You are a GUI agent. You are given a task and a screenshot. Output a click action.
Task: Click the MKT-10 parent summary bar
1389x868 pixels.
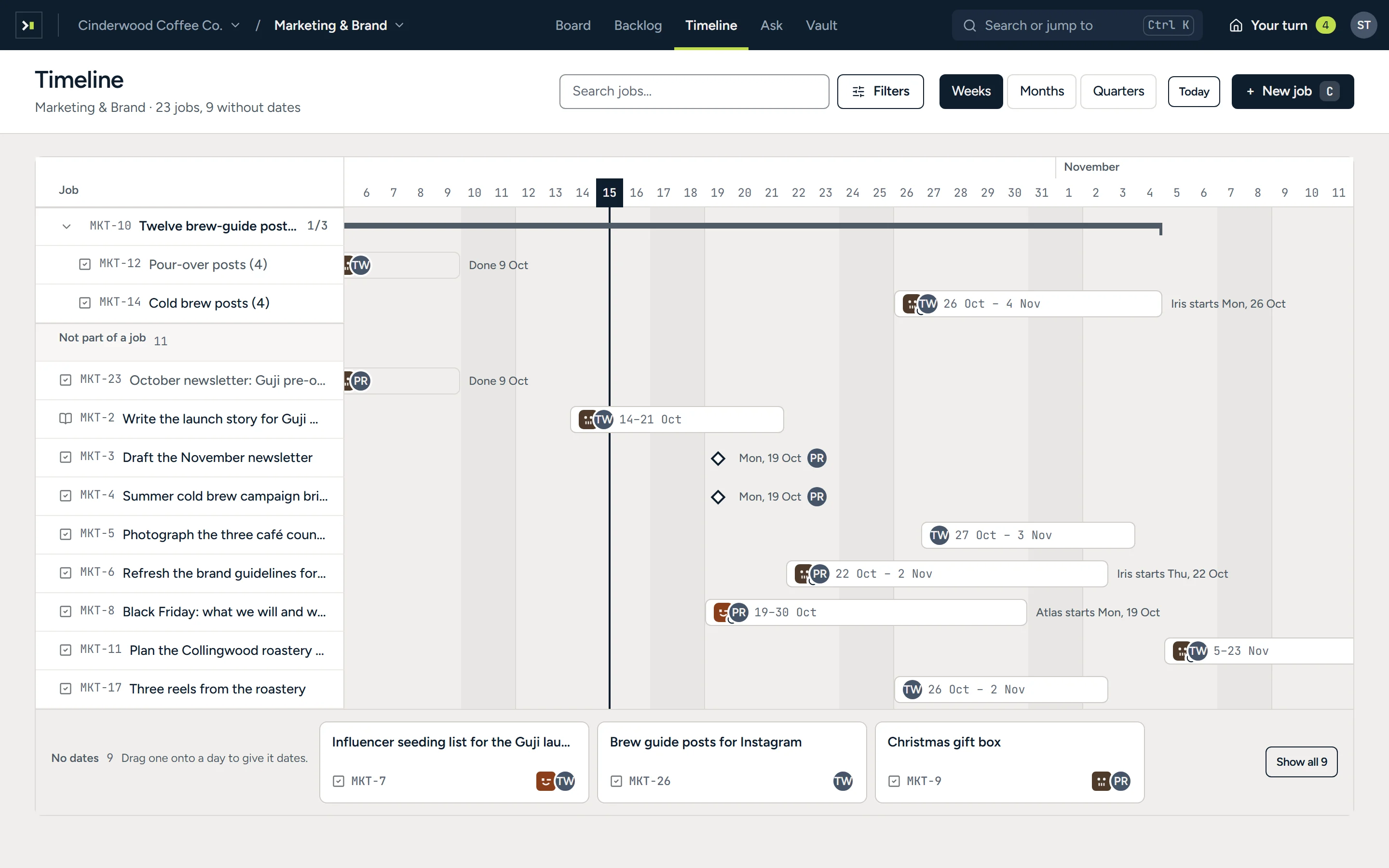click(752, 226)
